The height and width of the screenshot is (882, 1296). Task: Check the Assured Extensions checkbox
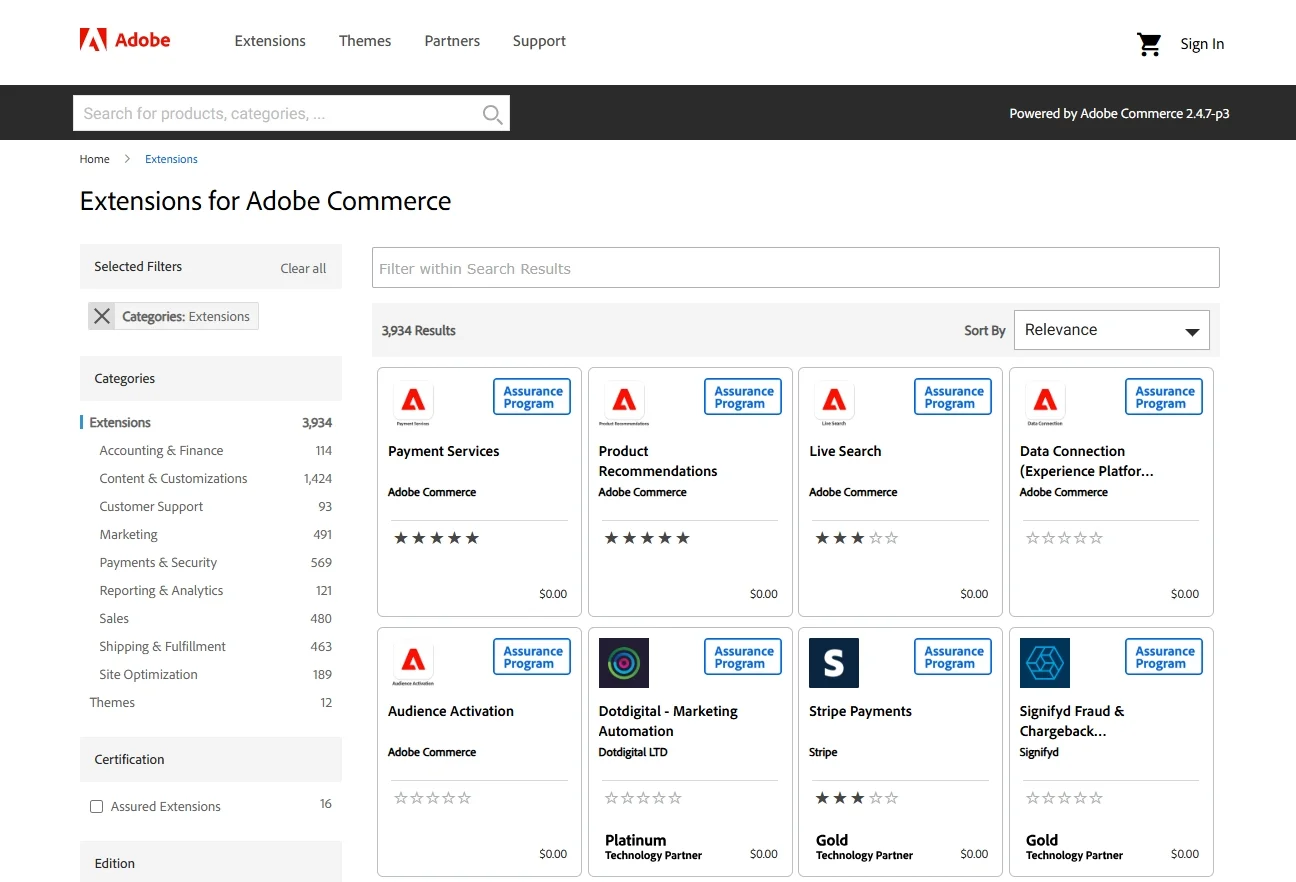[97, 806]
